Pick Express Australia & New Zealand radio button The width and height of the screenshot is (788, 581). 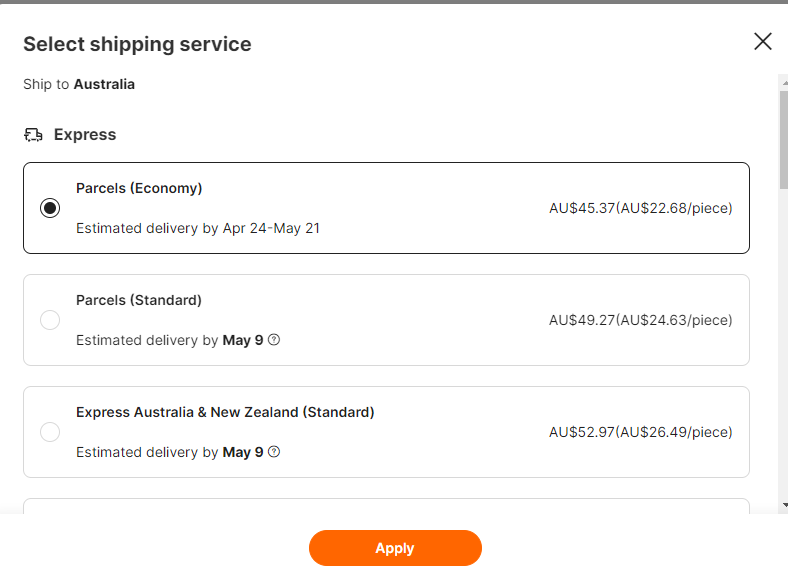point(50,432)
